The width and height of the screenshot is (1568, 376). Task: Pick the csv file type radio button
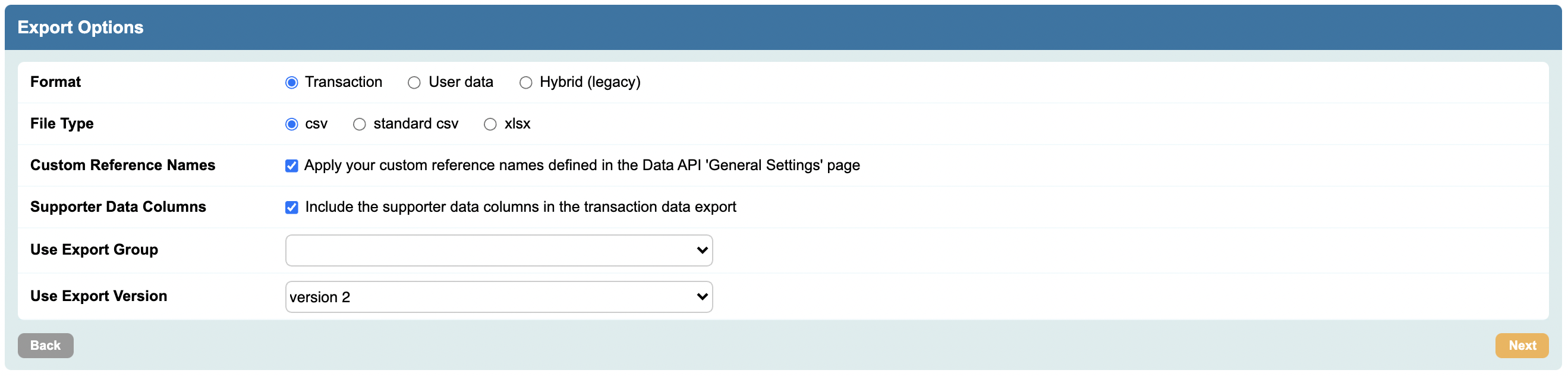(292, 124)
